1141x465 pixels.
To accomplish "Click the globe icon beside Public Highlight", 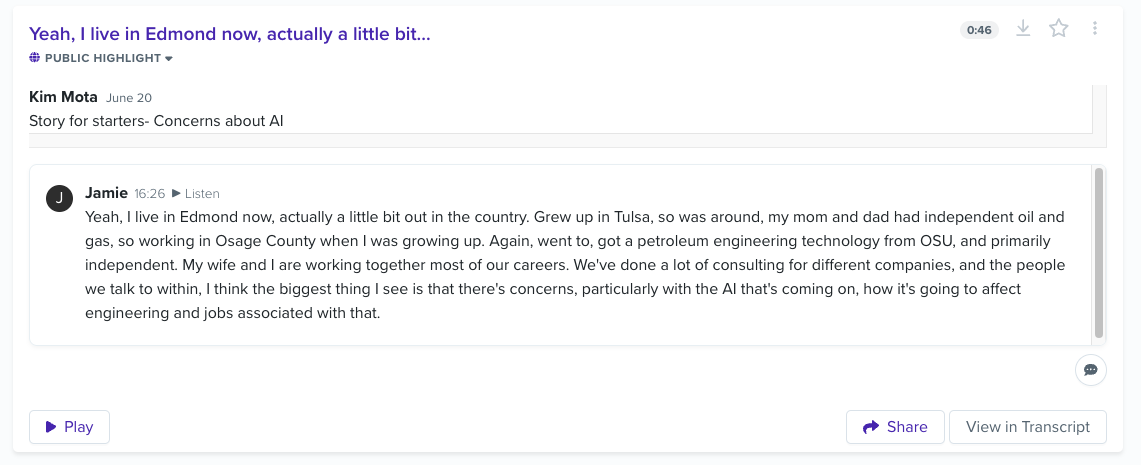I will click(34, 57).
